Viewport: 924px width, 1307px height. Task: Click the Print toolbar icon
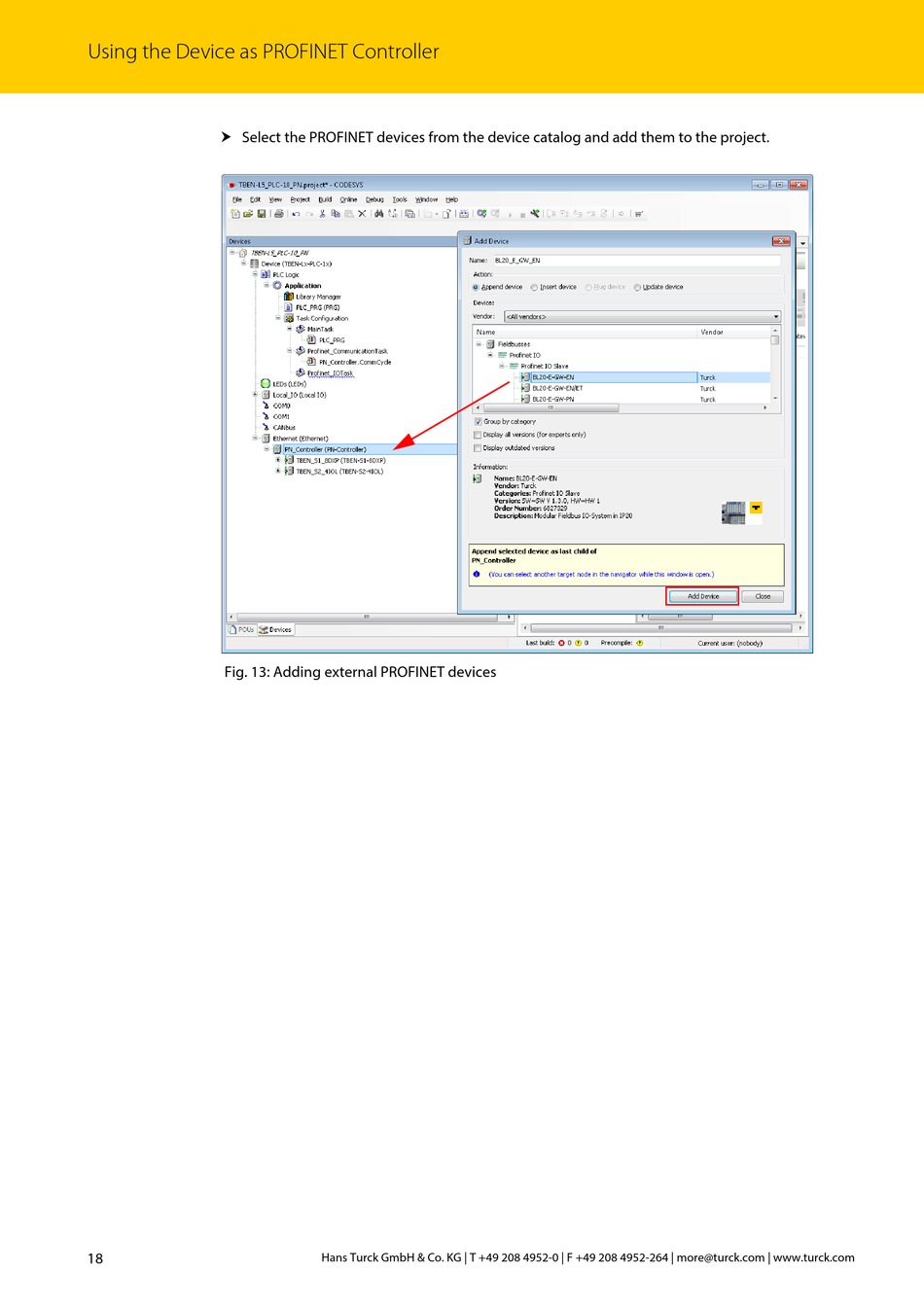coord(278,214)
